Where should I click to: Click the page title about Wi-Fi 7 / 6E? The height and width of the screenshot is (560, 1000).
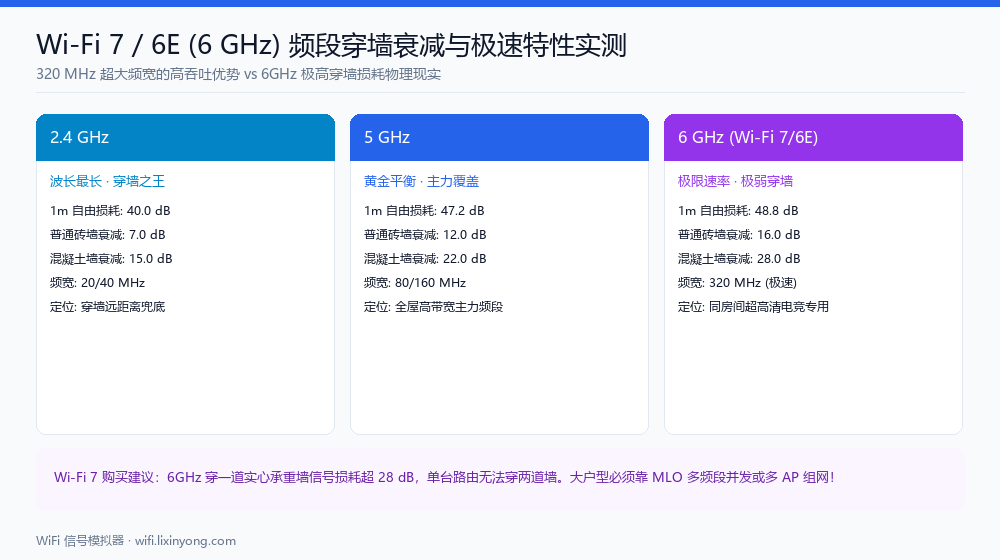(331, 45)
